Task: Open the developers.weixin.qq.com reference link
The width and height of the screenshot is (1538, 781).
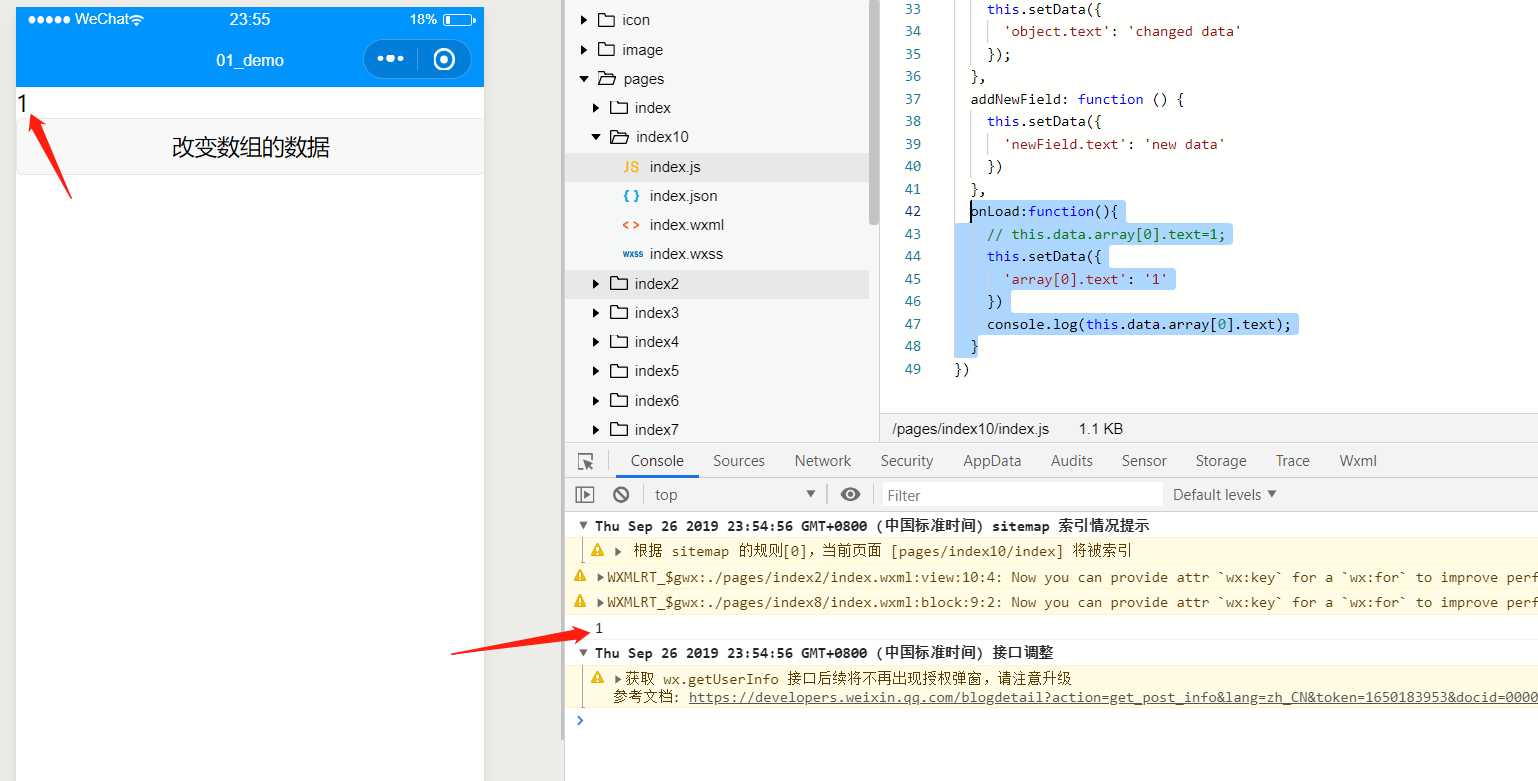Action: [x=1113, y=697]
